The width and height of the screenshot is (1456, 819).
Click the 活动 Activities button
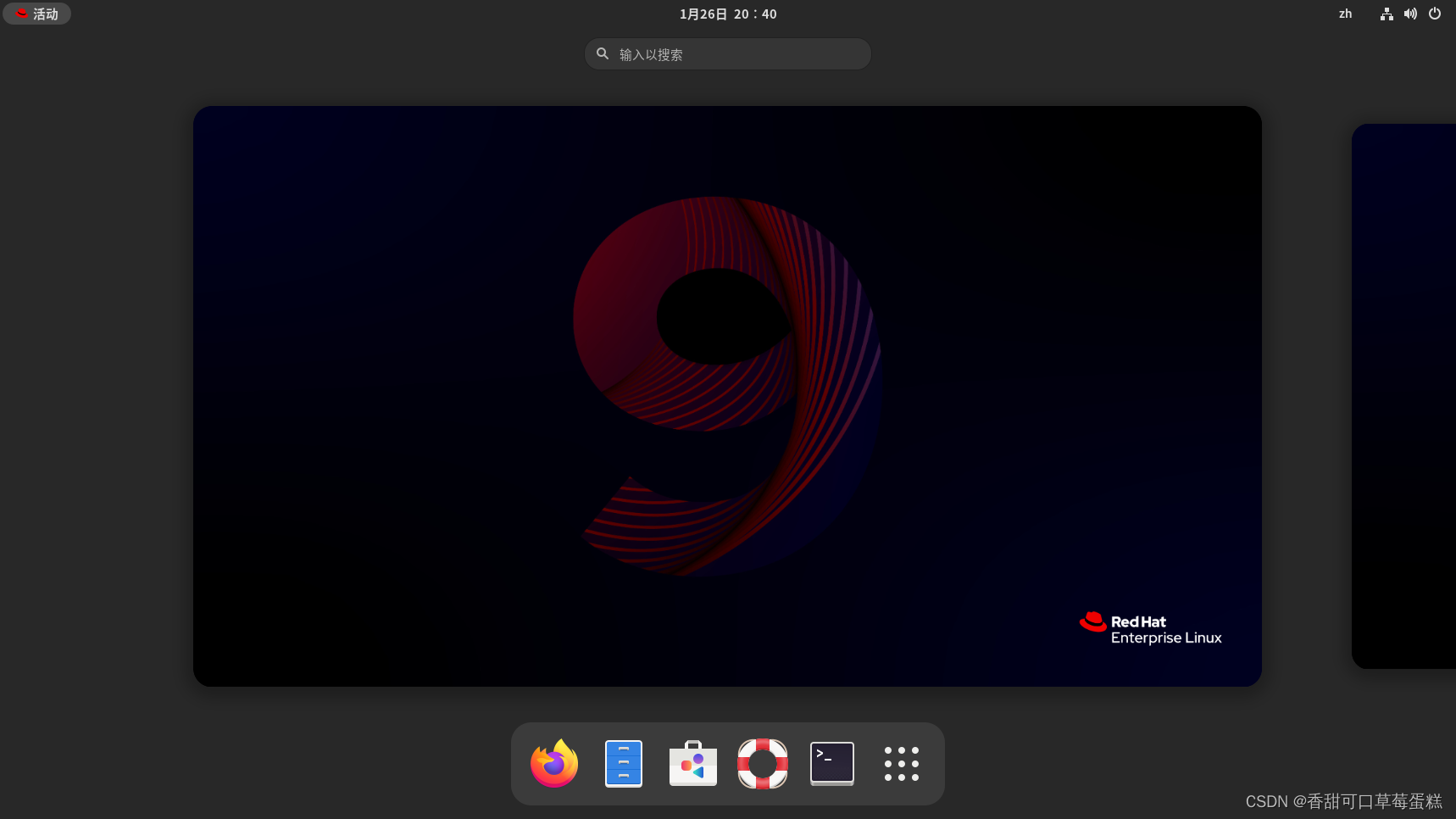pyautogui.click(x=37, y=14)
